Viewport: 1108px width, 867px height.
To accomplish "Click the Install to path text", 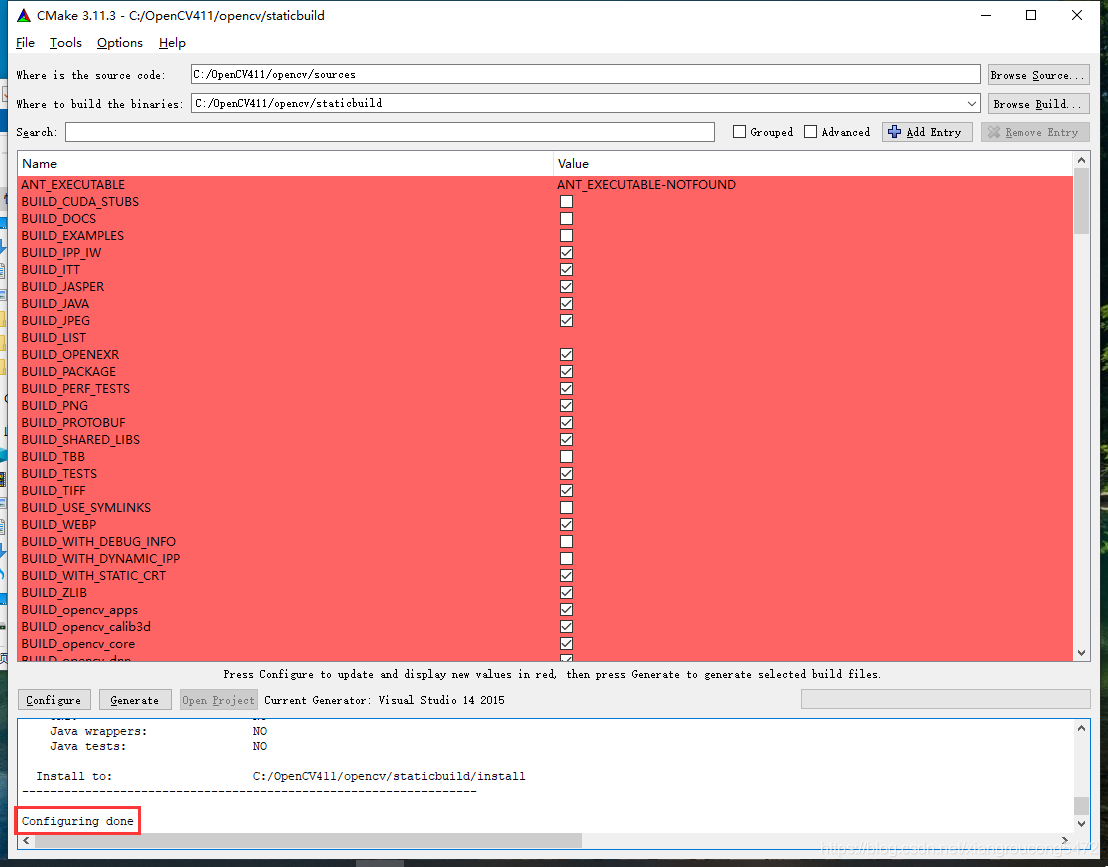I will pyautogui.click(x=389, y=776).
